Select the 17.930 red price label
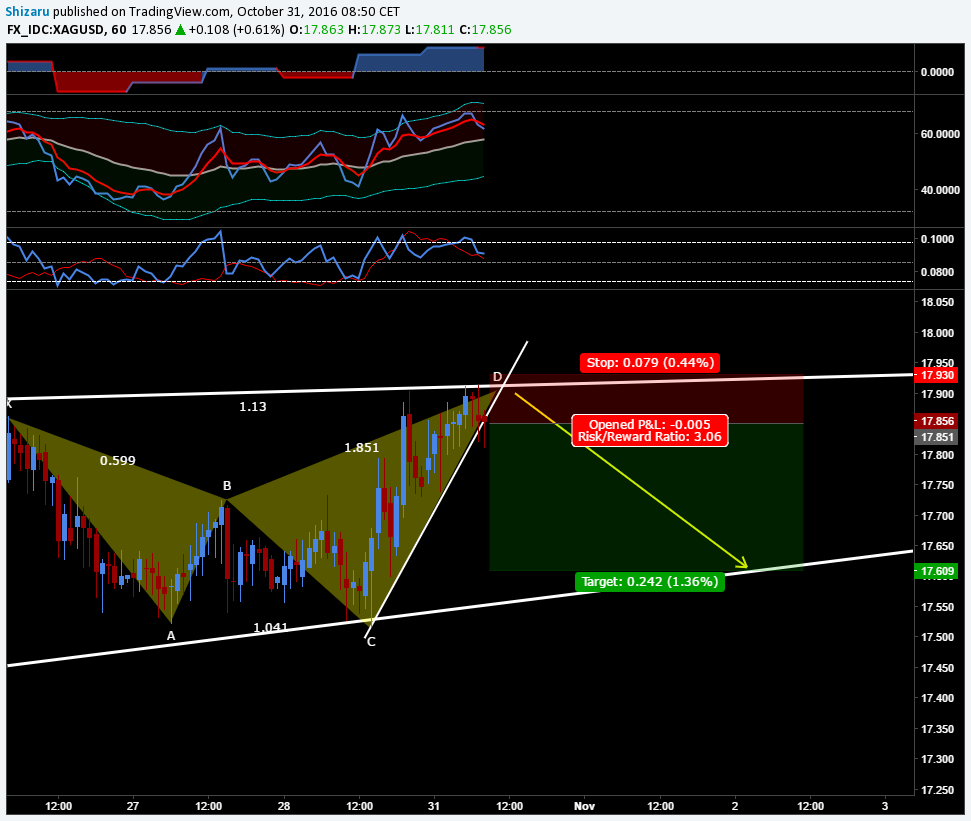 pos(936,375)
